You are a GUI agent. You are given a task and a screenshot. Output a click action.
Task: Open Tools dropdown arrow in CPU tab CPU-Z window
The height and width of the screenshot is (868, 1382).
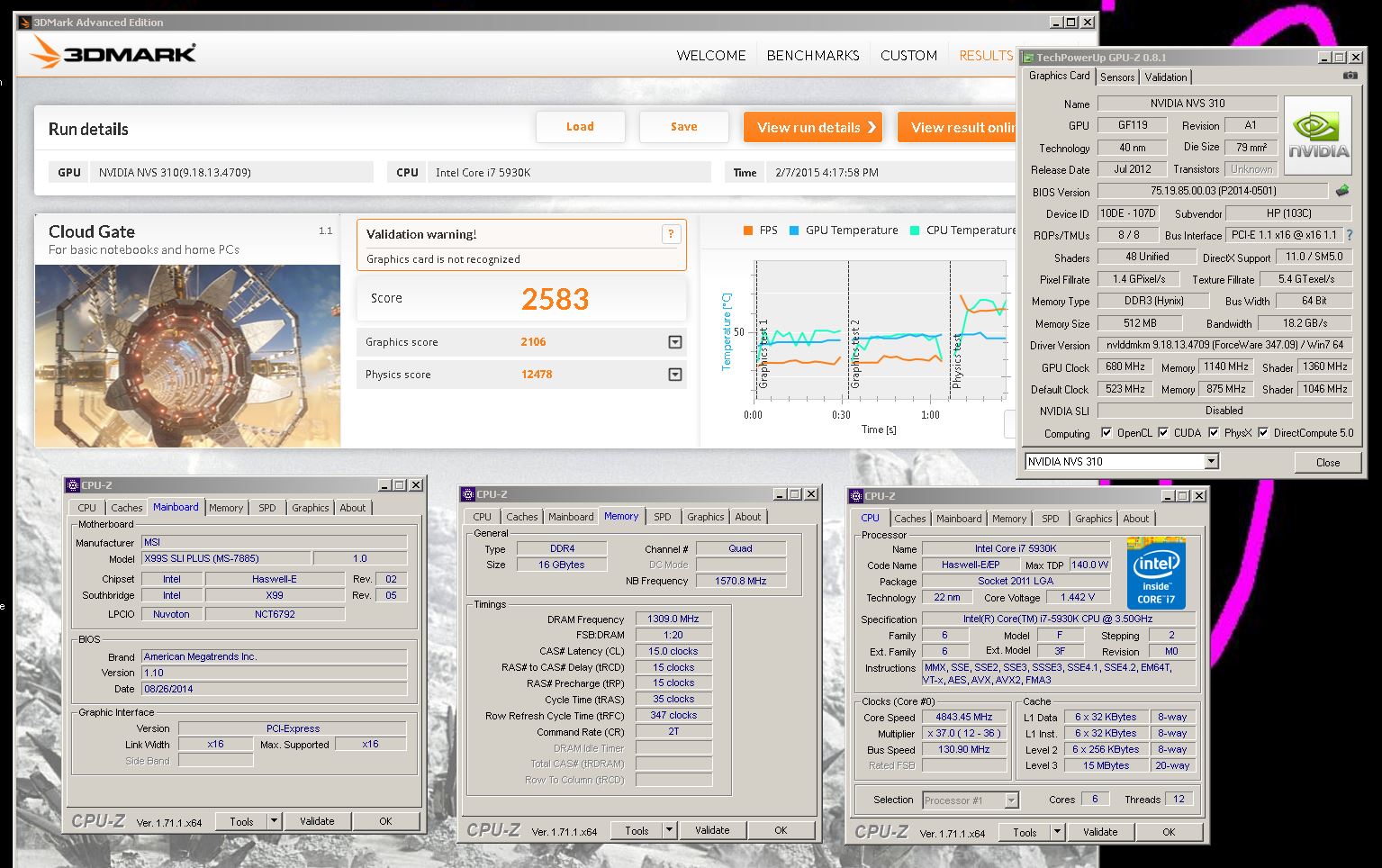1057,832
